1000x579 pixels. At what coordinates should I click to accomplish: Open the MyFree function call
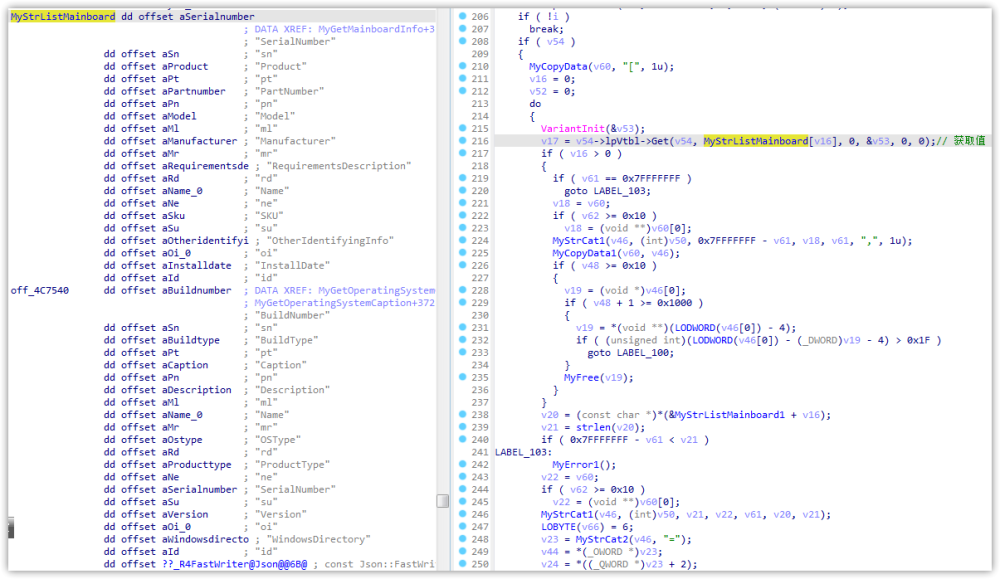pyautogui.click(x=583, y=378)
